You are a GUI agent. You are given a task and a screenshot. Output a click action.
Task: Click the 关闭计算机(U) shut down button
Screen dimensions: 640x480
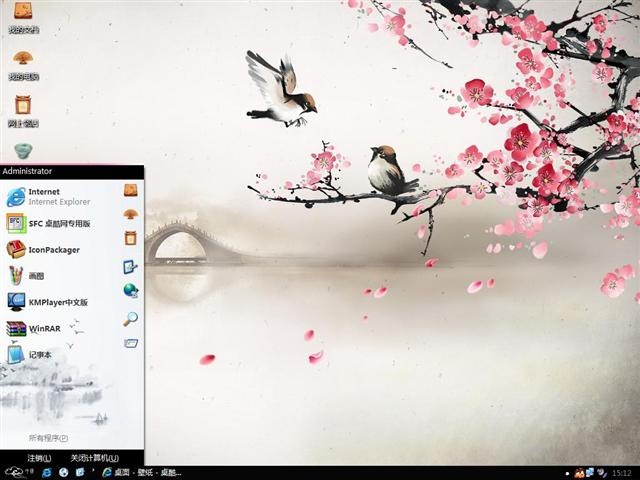95,458
